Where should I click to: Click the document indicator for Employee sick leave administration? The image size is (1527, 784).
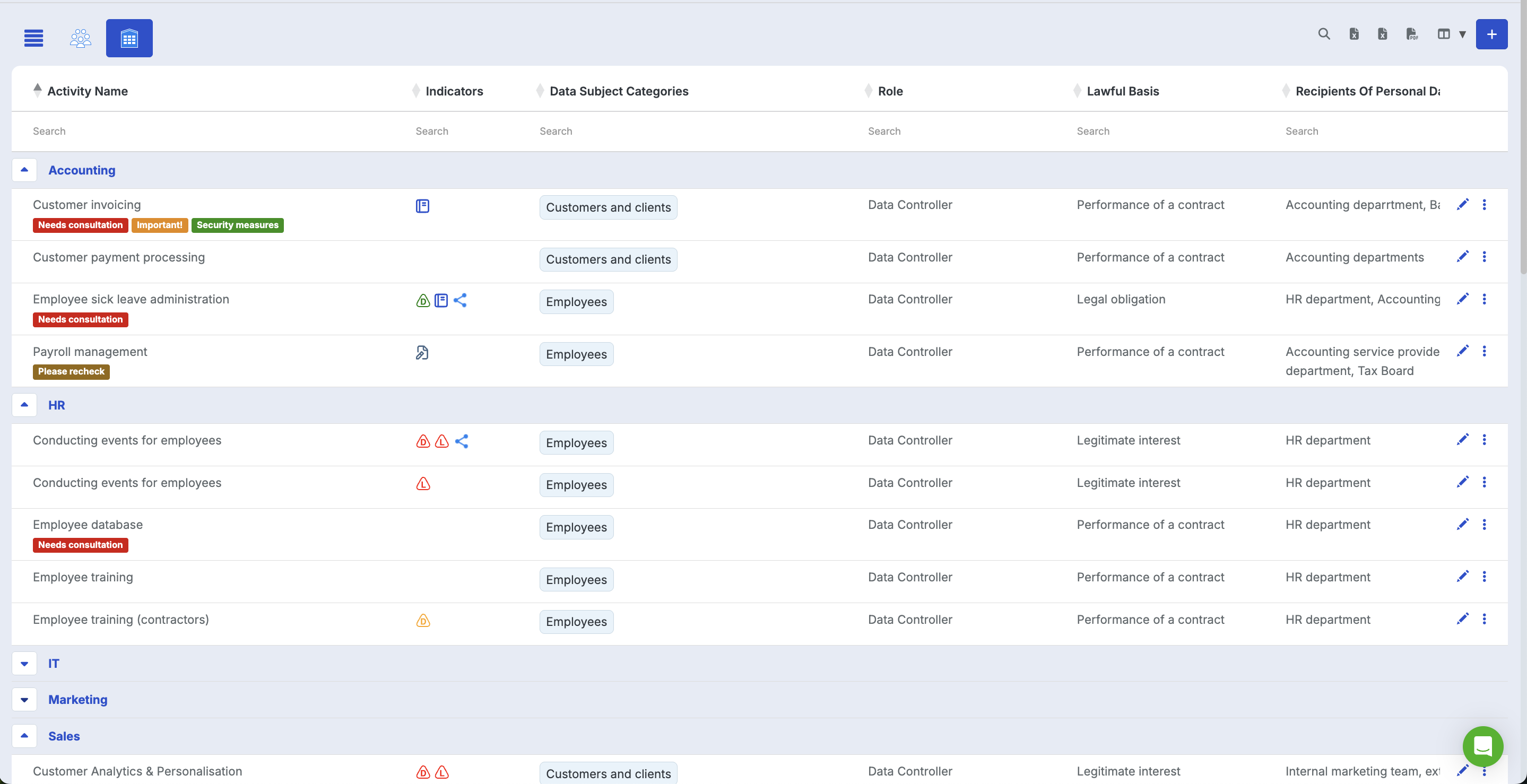(x=441, y=300)
